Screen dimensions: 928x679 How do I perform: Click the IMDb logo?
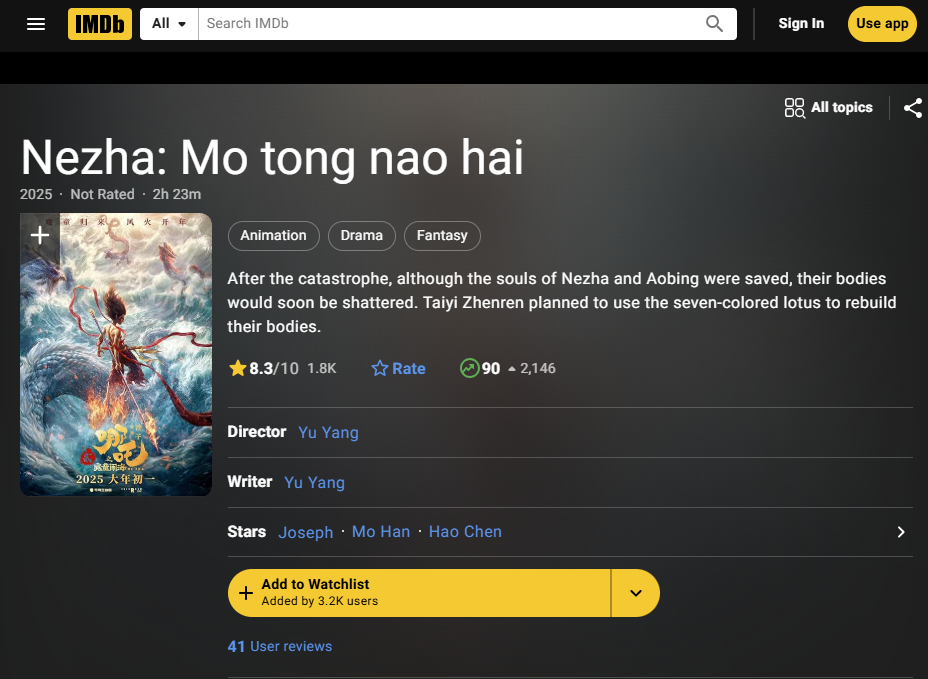pyautogui.click(x=100, y=24)
